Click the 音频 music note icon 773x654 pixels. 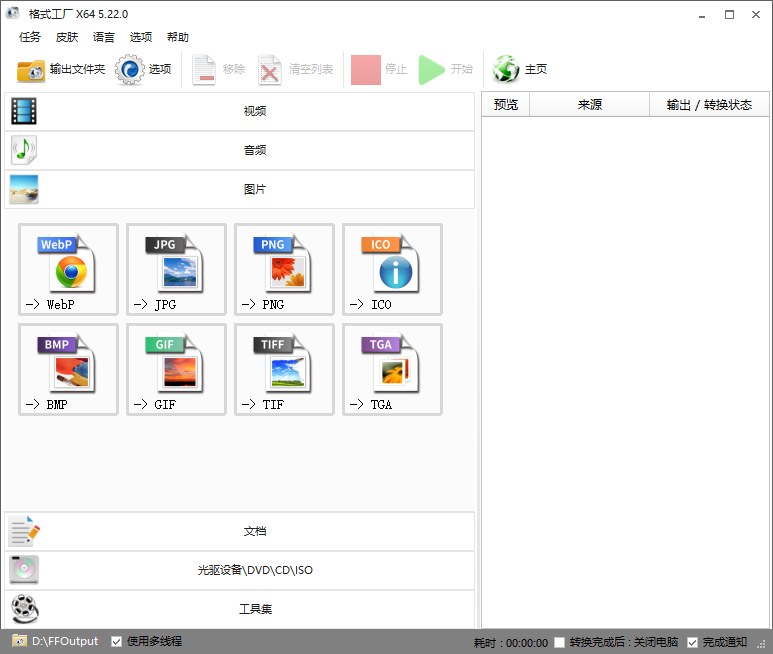pyautogui.click(x=24, y=150)
